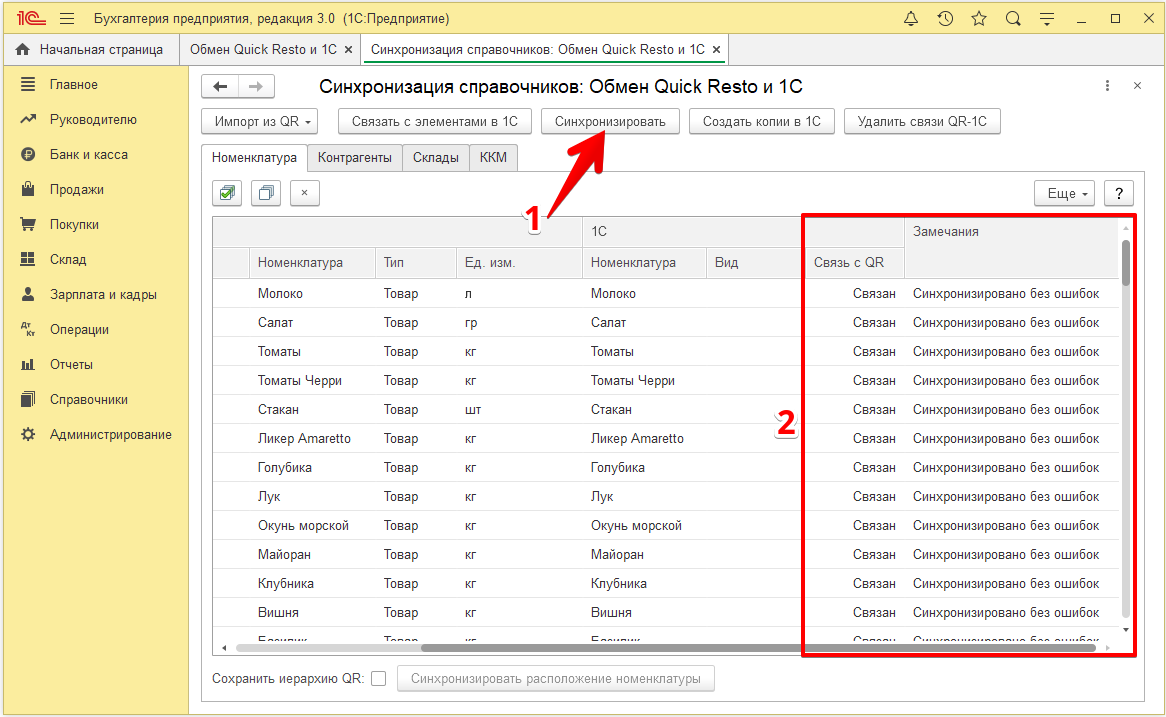1166x717 pixels.
Task: Switch to Обмен Quick Resto и 1С tab
Action: click(x=263, y=50)
